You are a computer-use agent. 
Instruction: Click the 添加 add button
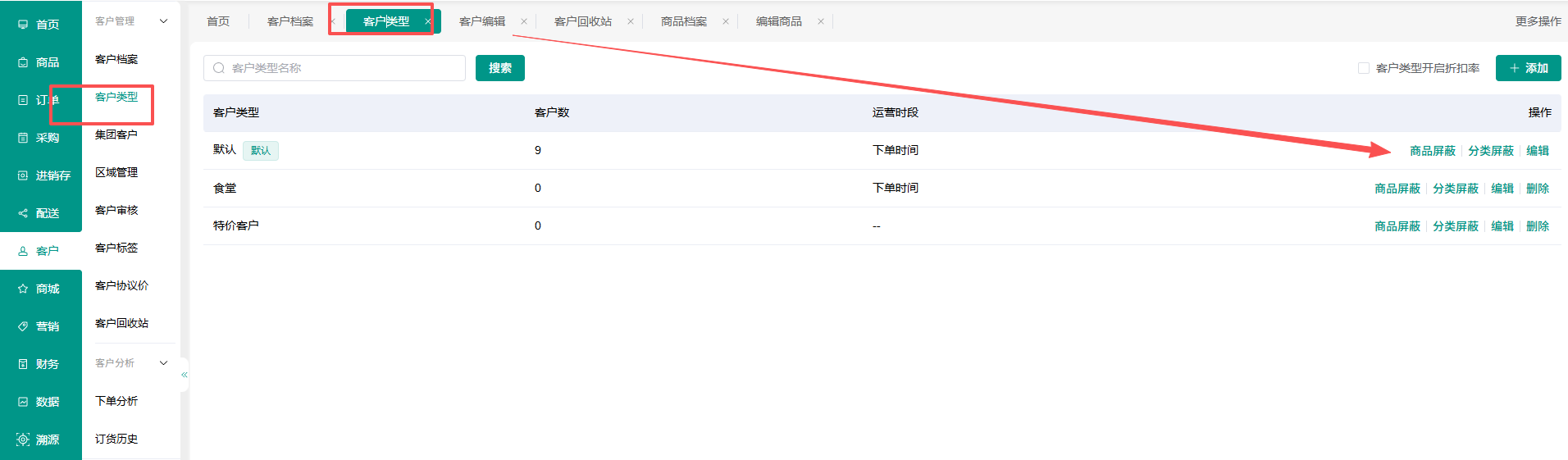click(1529, 68)
